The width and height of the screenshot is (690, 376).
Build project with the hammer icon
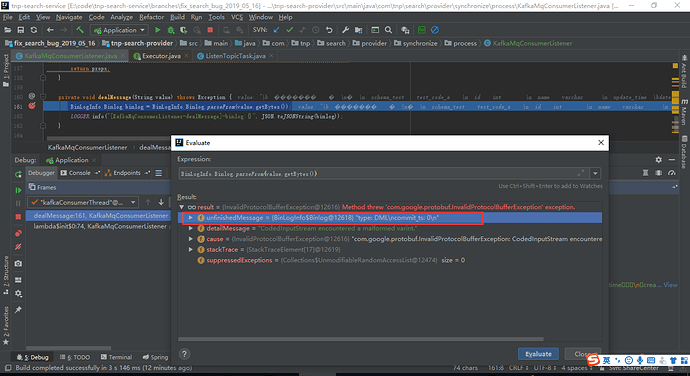[x=80, y=30]
